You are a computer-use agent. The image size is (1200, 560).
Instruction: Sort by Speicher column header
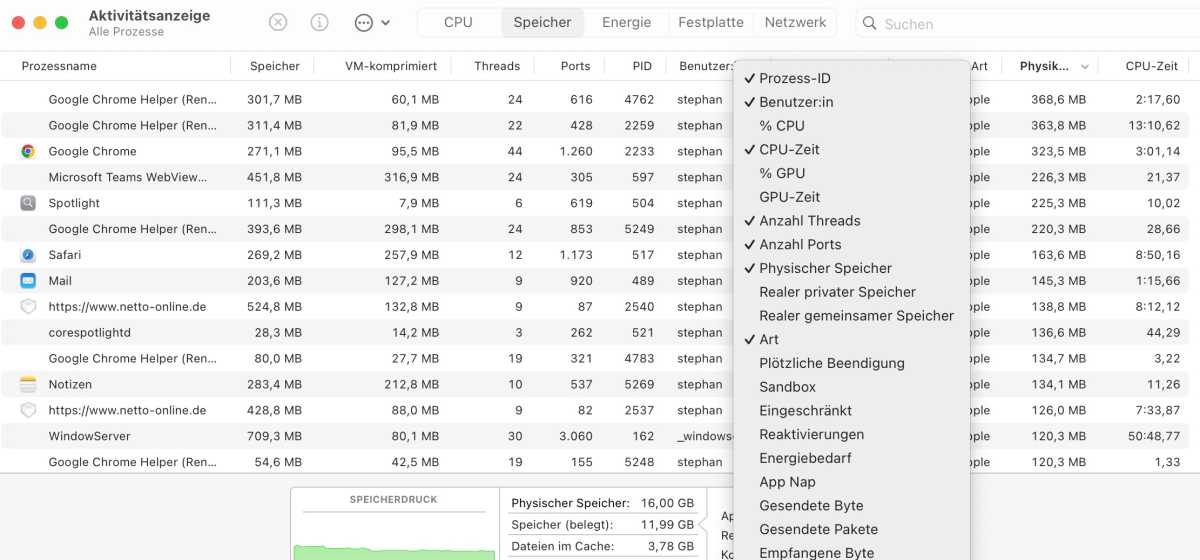[274, 66]
